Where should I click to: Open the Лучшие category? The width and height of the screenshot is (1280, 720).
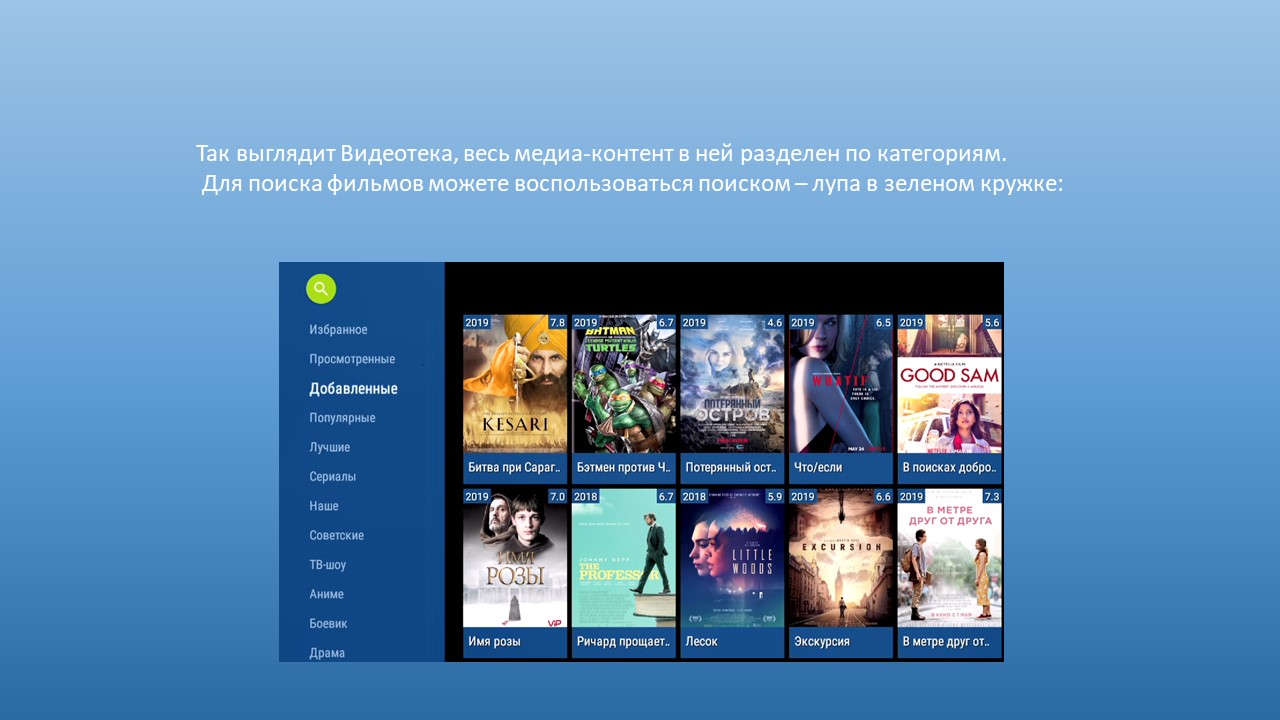330,447
